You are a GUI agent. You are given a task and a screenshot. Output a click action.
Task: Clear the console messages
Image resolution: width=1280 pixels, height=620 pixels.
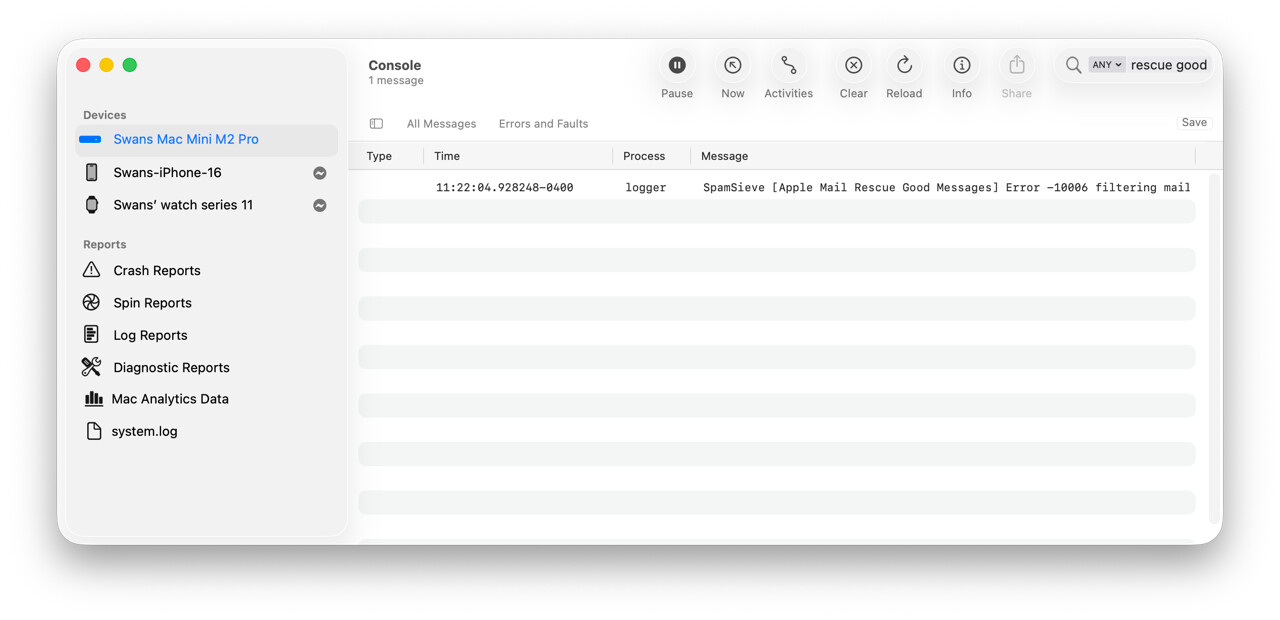click(x=853, y=66)
